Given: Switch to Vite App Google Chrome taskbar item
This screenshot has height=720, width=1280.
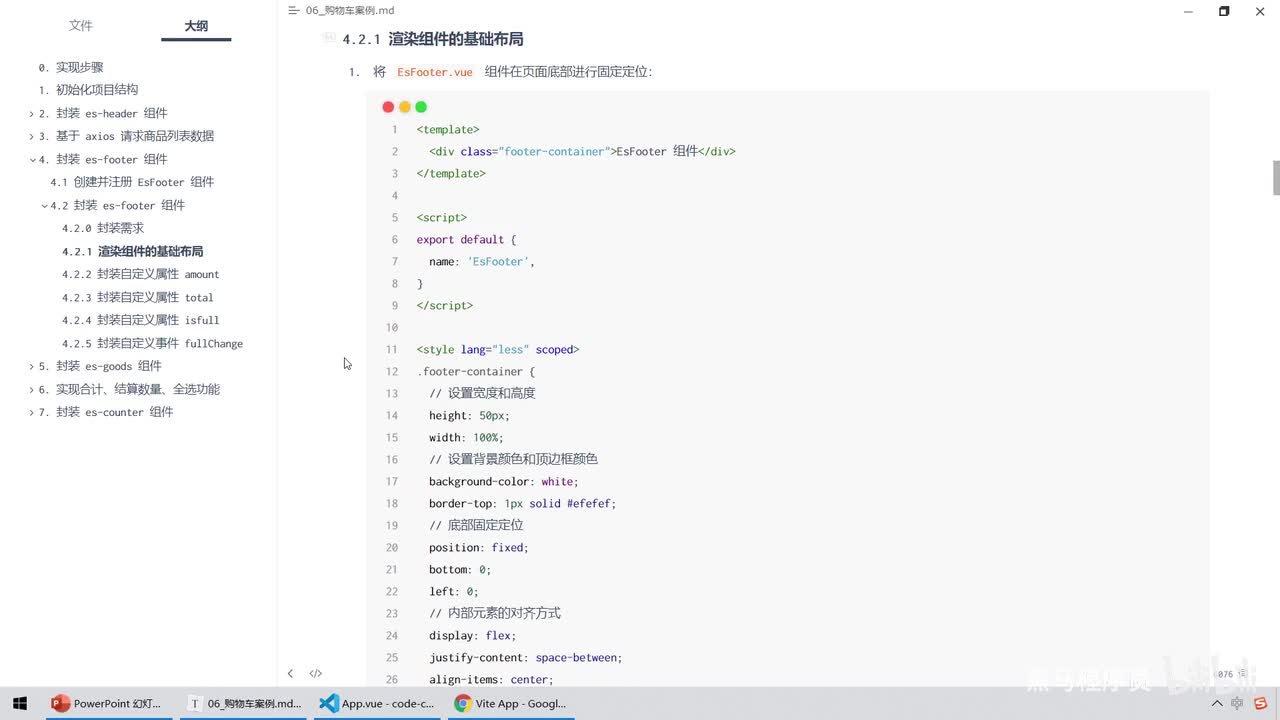Looking at the screenshot, I should (x=510, y=703).
